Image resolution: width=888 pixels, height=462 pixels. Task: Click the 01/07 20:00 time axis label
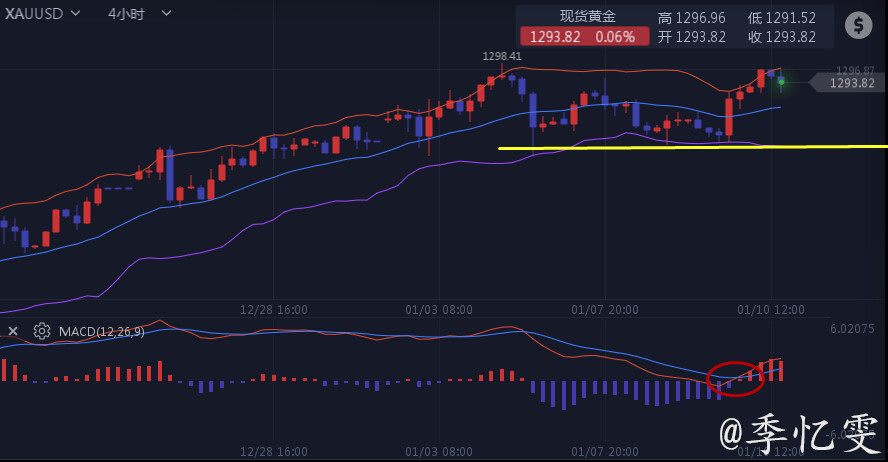pyautogui.click(x=605, y=310)
